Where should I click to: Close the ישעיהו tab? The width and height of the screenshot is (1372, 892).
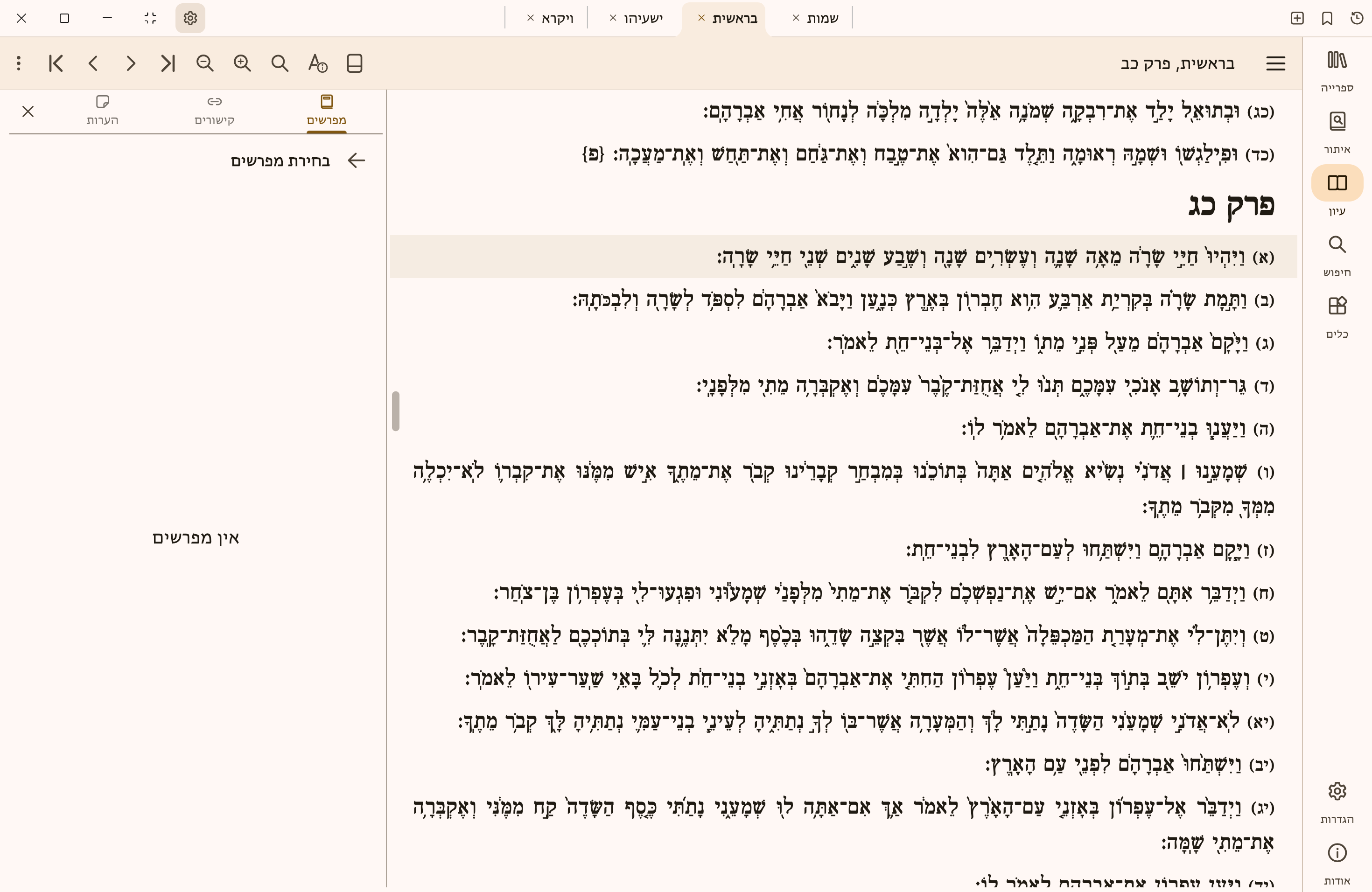(x=613, y=19)
